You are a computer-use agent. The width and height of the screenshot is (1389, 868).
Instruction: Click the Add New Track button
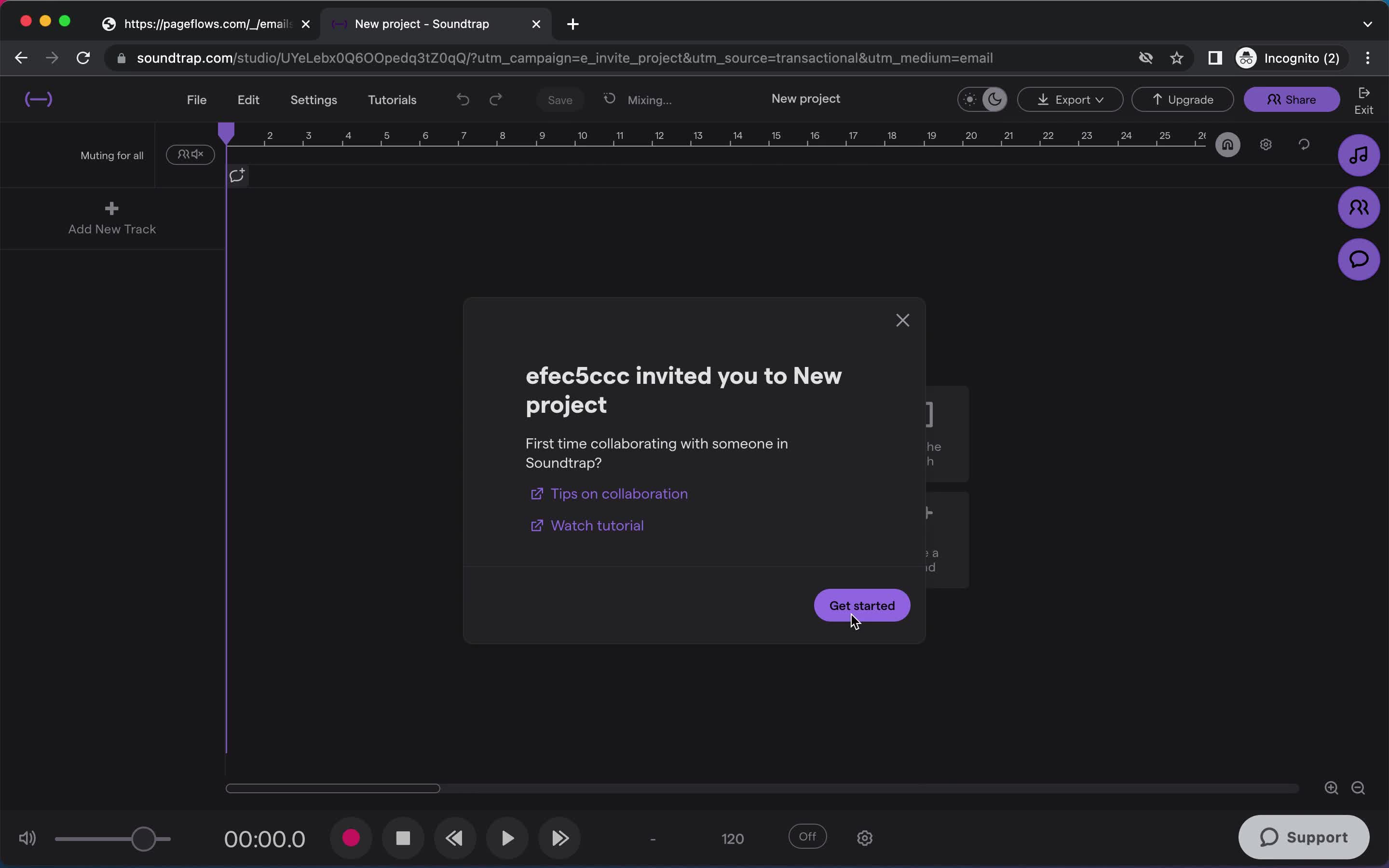[112, 218]
